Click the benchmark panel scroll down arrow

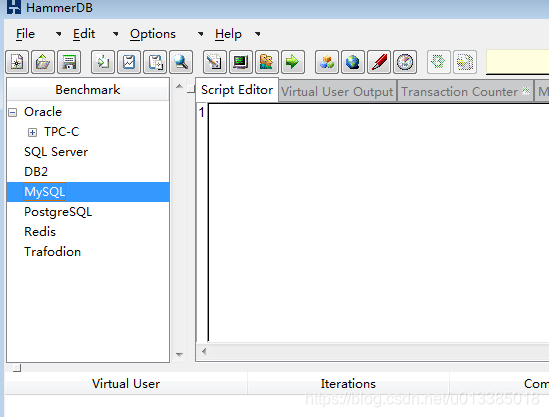(x=179, y=355)
